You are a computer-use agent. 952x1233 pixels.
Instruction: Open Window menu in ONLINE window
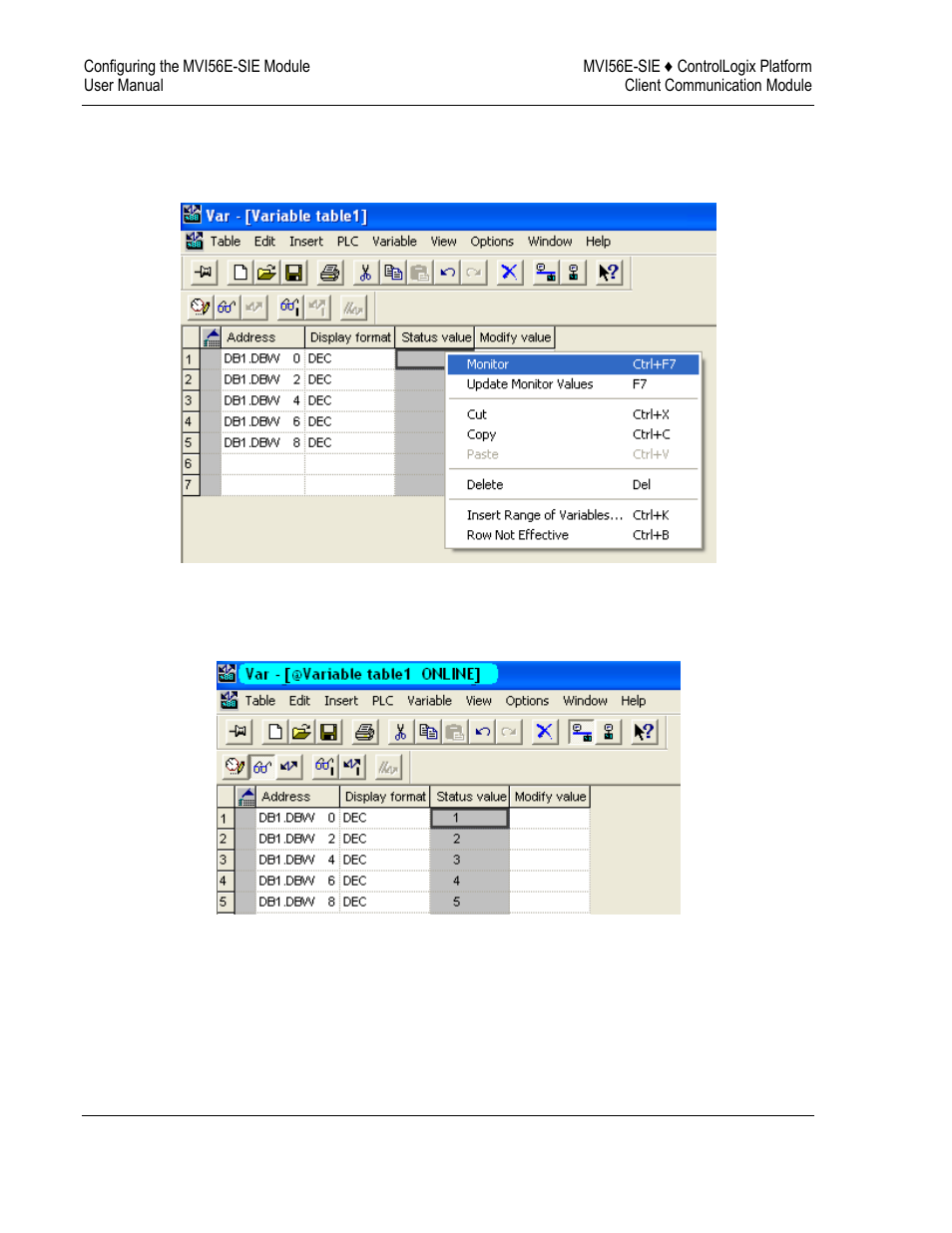point(585,701)
